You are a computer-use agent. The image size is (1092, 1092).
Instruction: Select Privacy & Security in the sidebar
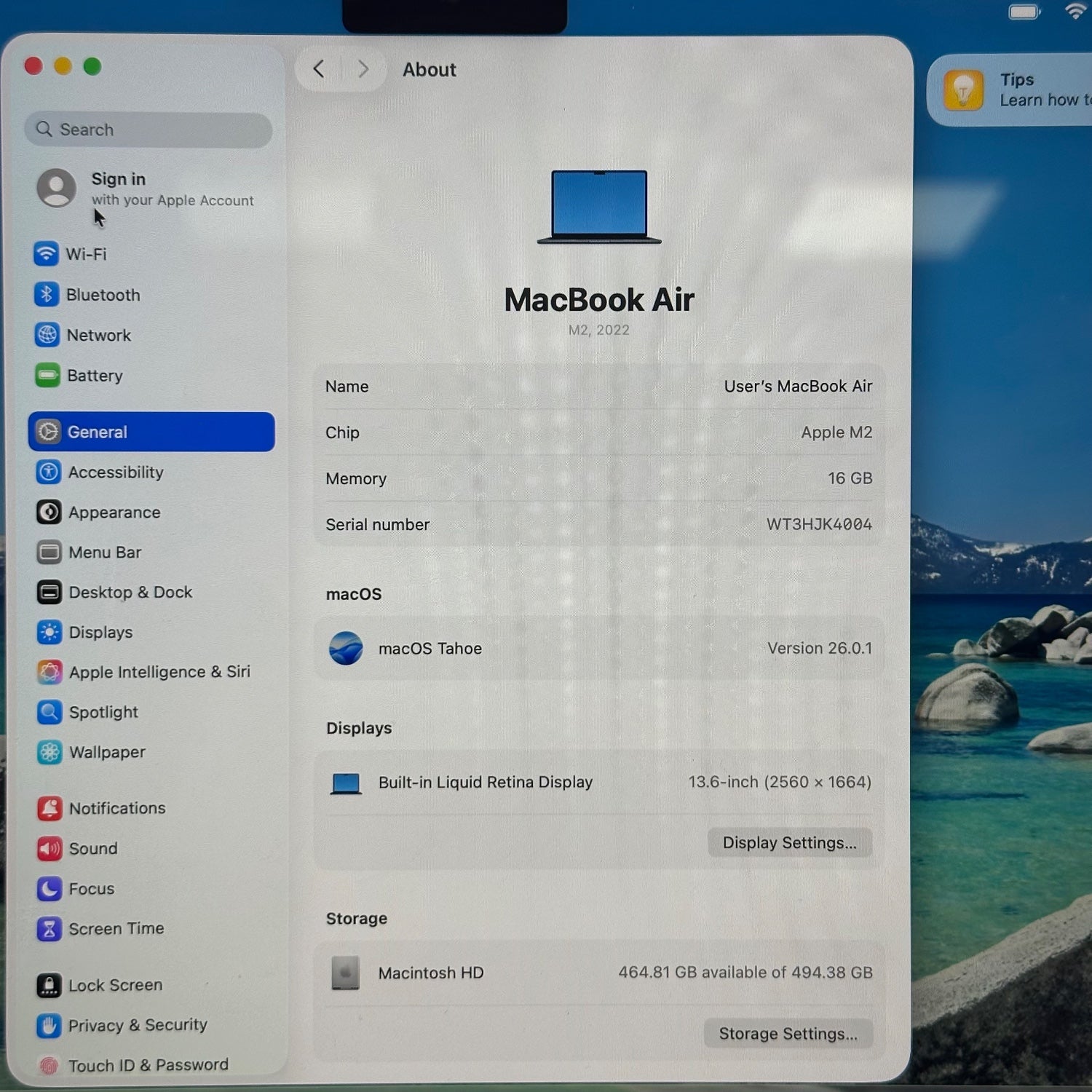tap(138, 1025)
